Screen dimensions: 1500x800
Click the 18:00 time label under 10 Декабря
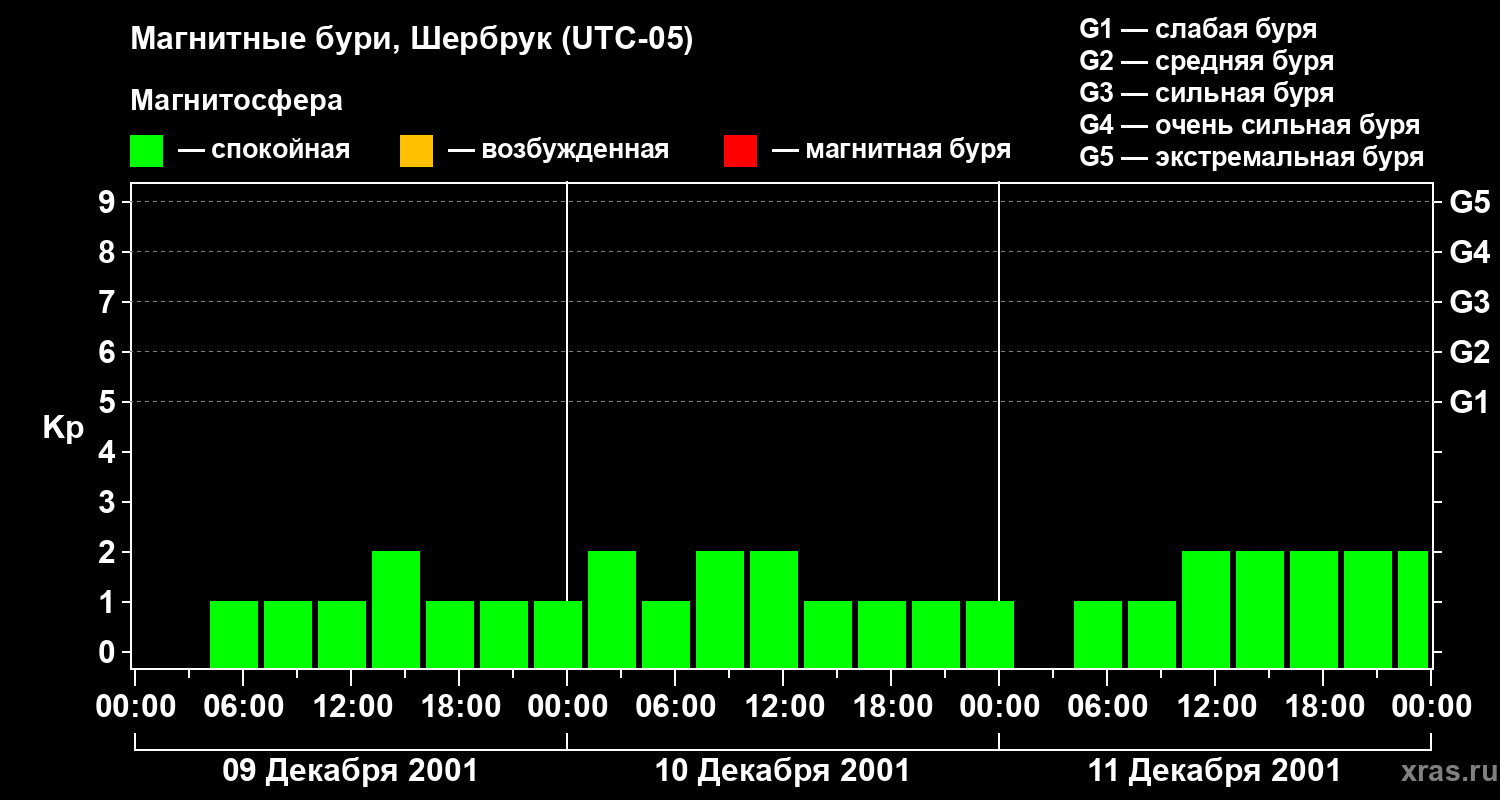891,707
